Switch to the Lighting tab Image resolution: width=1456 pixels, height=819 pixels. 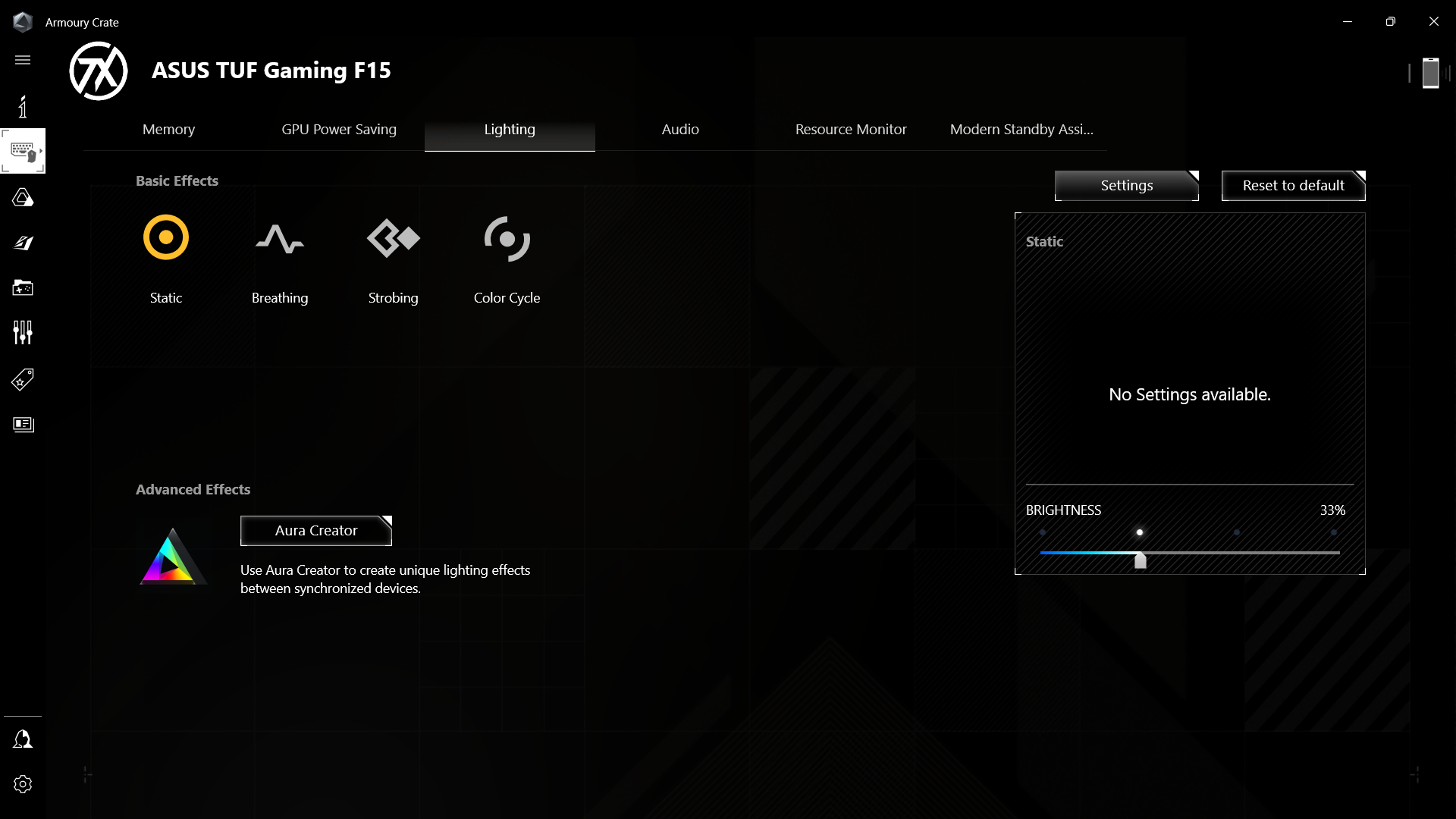click(x=510, y=129)
